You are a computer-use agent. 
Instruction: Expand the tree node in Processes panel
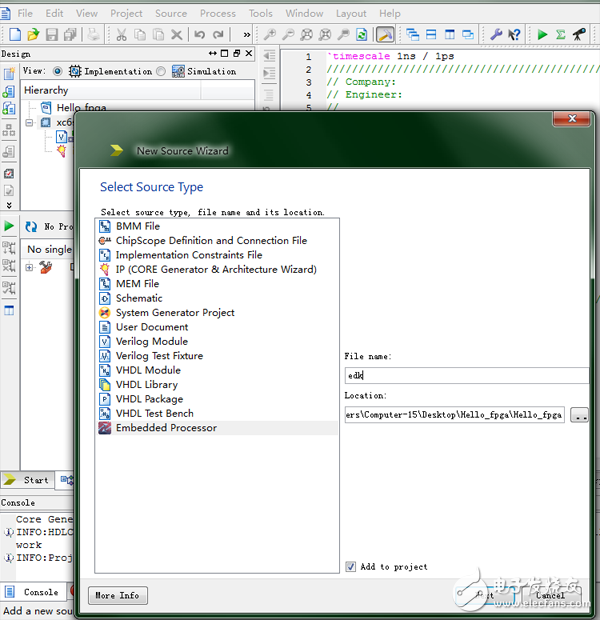pyautogui.click(x=29, y=267)
